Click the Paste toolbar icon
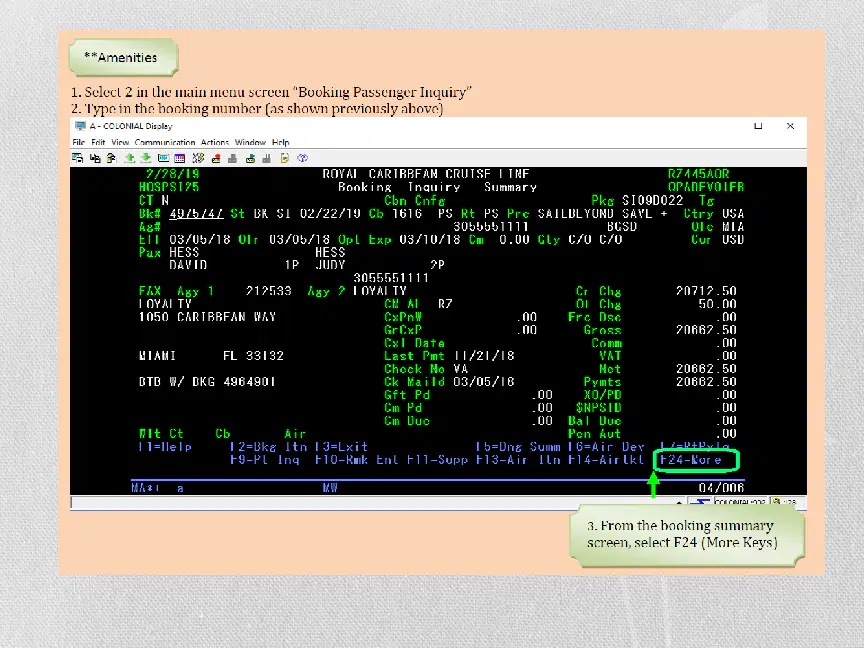 [x=111, y=158]
